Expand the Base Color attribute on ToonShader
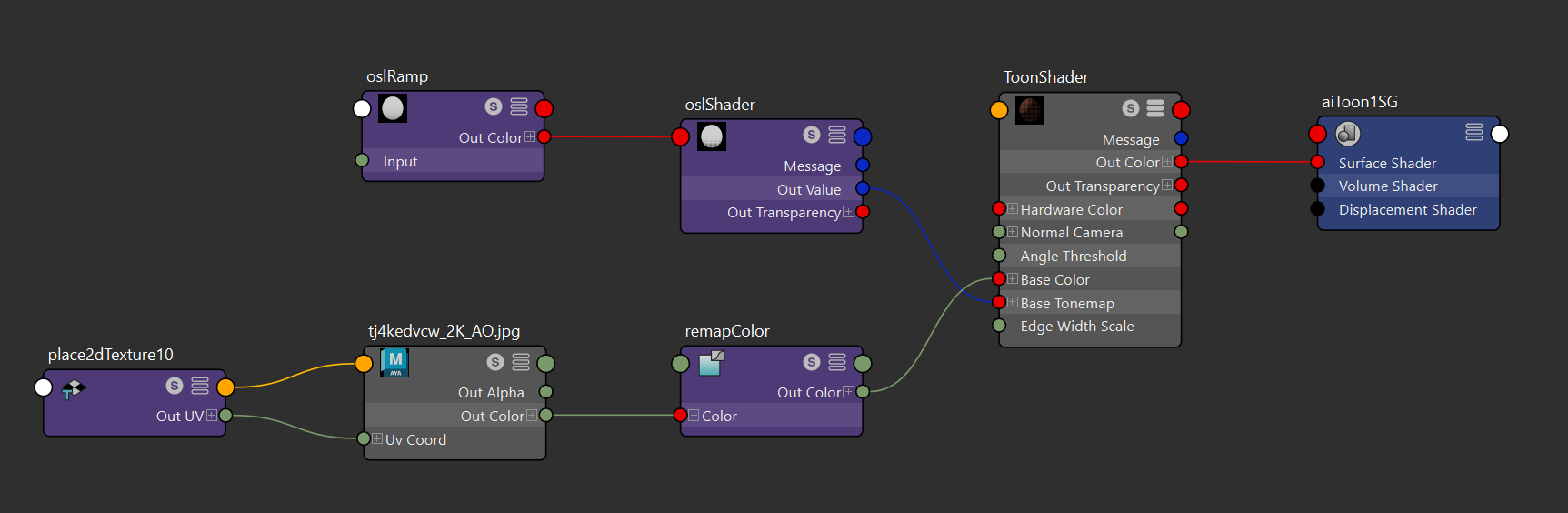This screenshot has height=513, width=1568. click(1013, 279)
